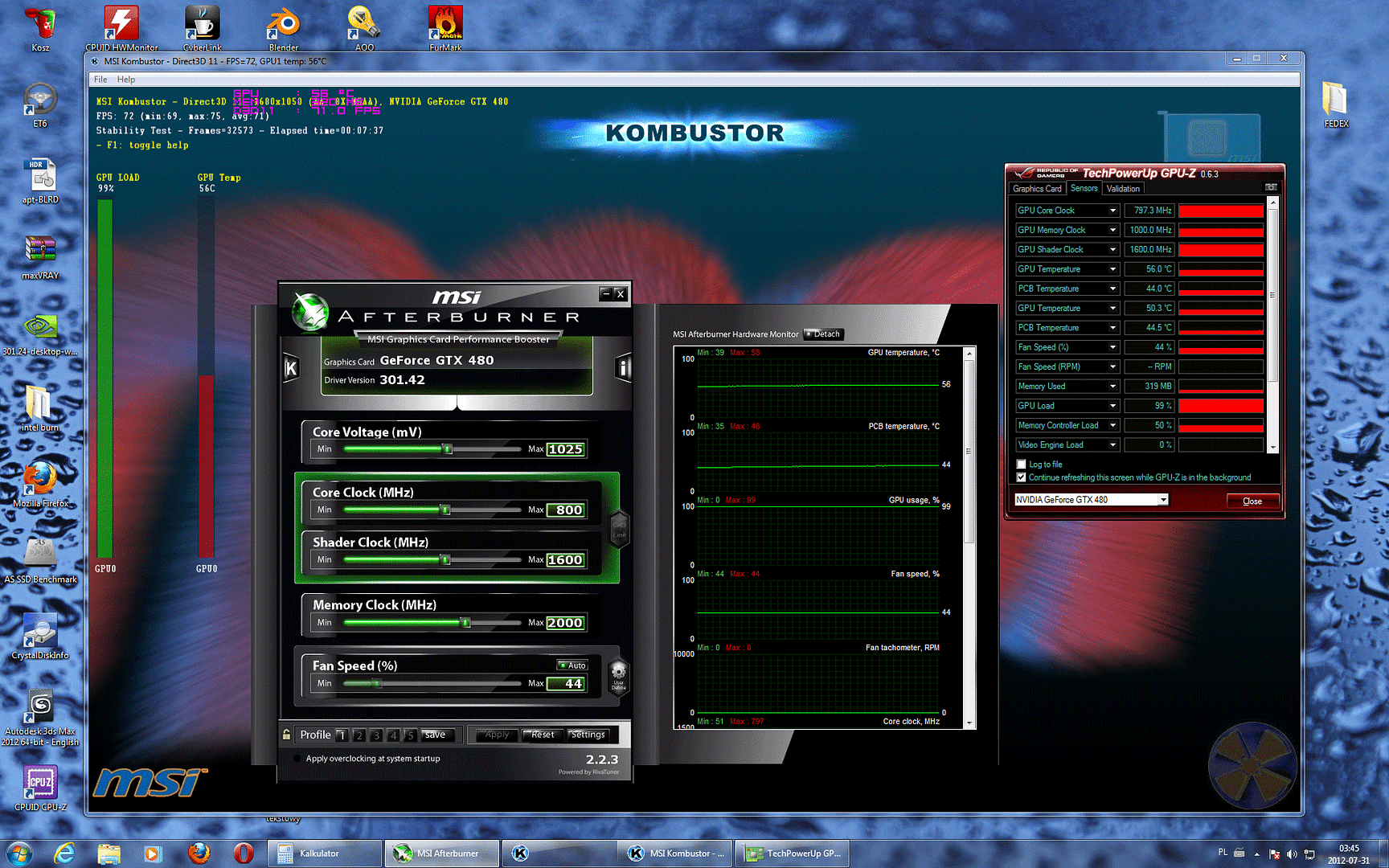The width and height of the screenshot is (1389, 868).
Task: Switch to GPU-Z Graphics Card tab
Action: pyautogui.click(x=1037, y=189)
